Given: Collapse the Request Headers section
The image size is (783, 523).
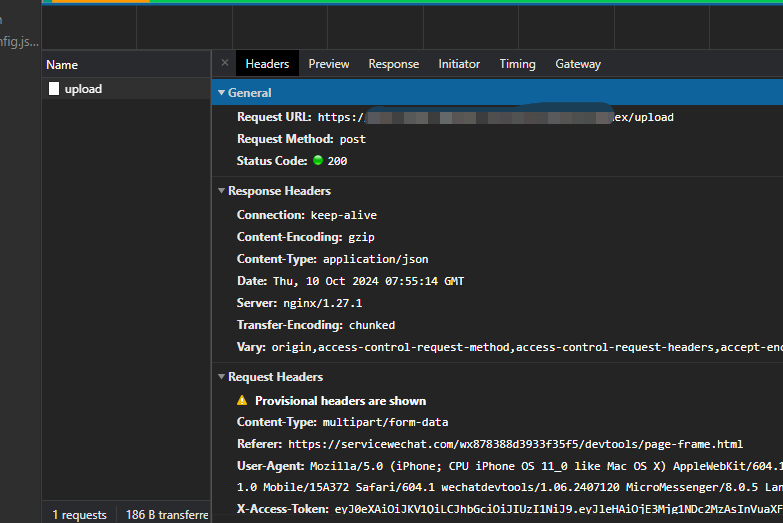Looking at the screenshot, I should 221,377.
